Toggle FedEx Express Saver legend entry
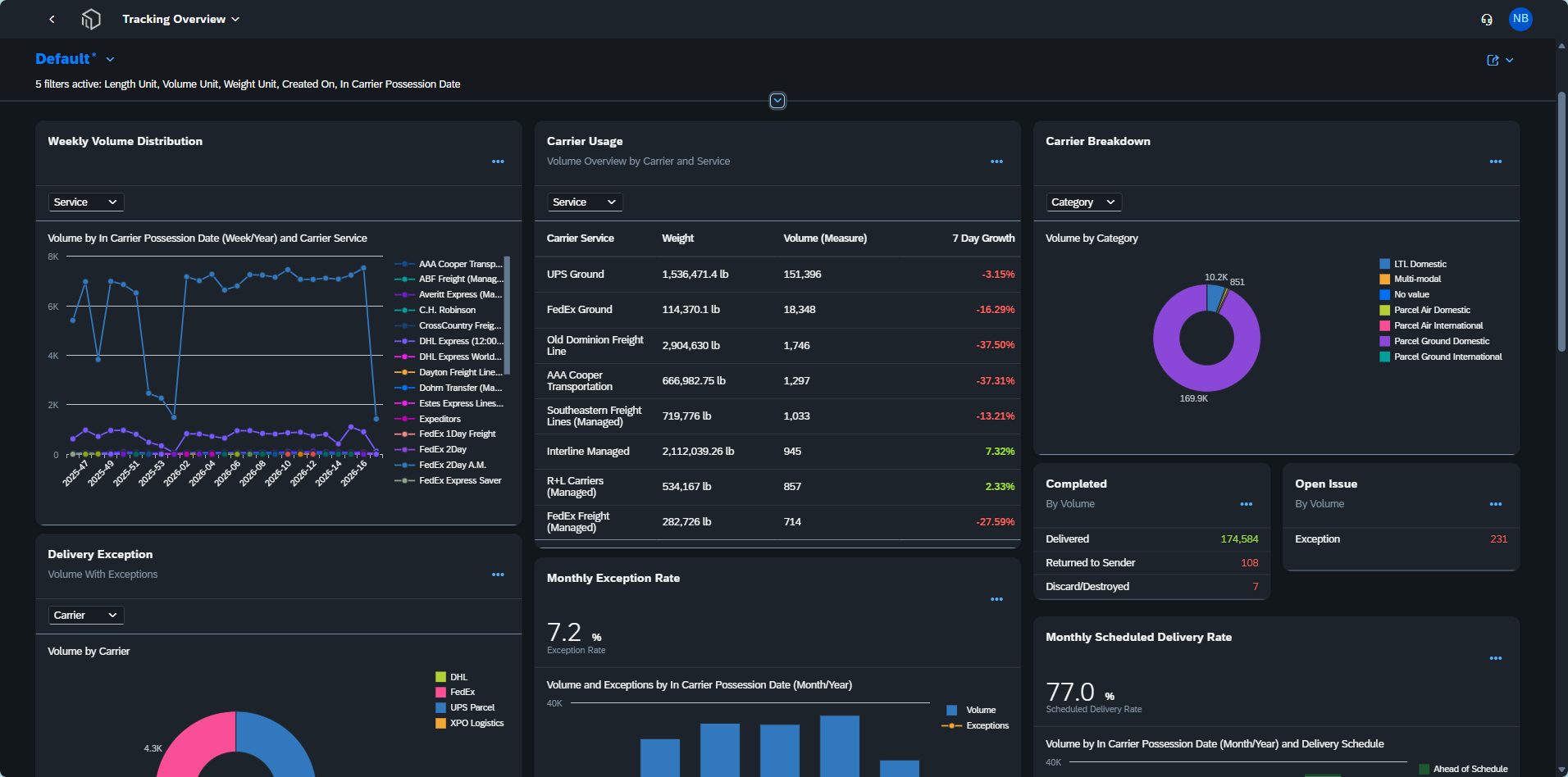 (449, 480)
